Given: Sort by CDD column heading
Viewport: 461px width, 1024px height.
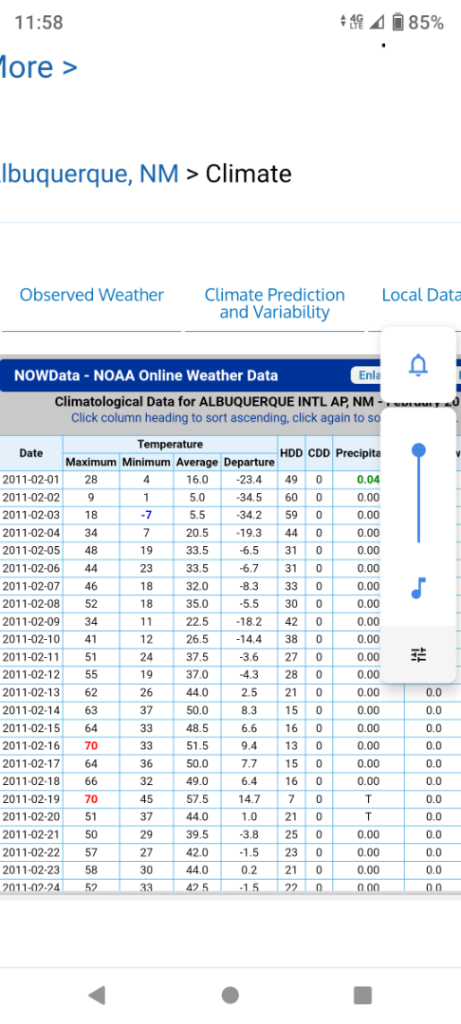Looking at the screenshot, I should (x=319, y=453).
